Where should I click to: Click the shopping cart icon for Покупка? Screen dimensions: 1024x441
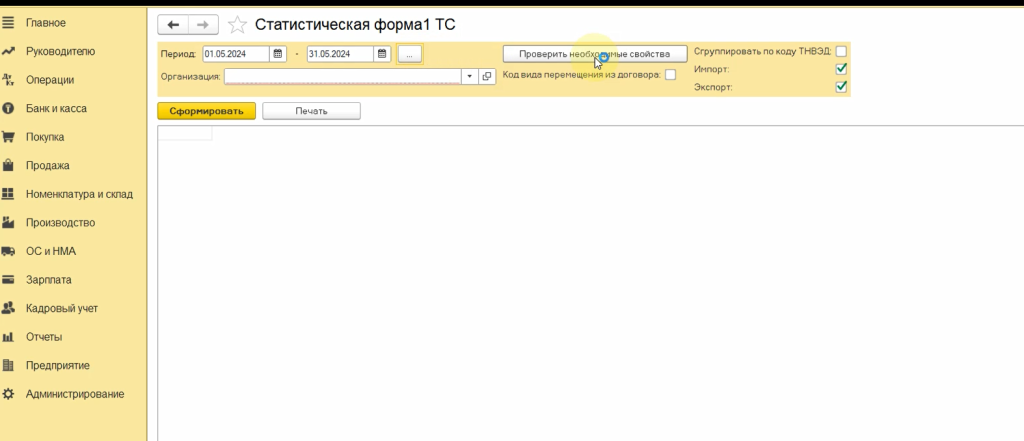[8, 137]
